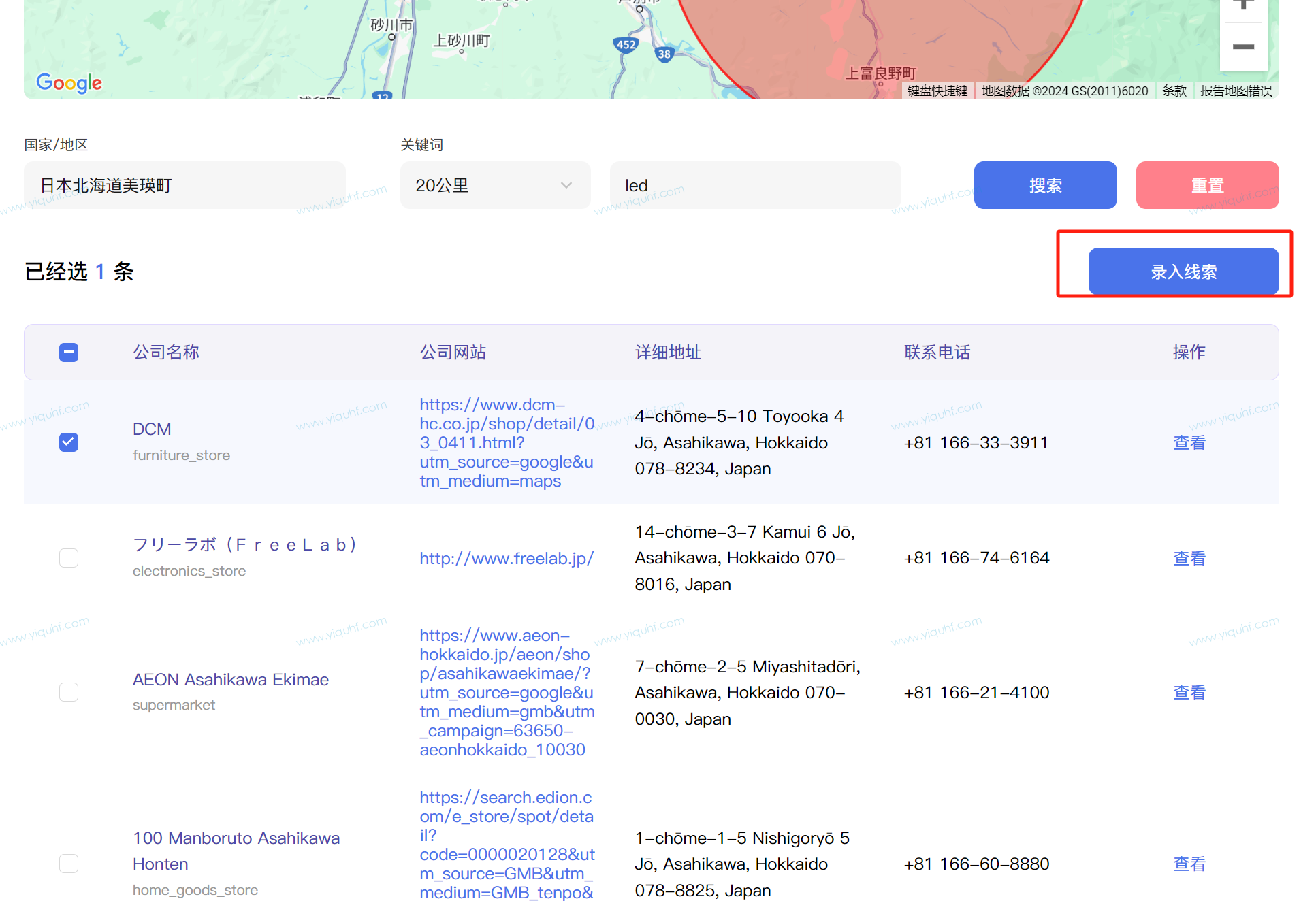
Task: Click route 452 marker on the map
Action: click(626, 45)
